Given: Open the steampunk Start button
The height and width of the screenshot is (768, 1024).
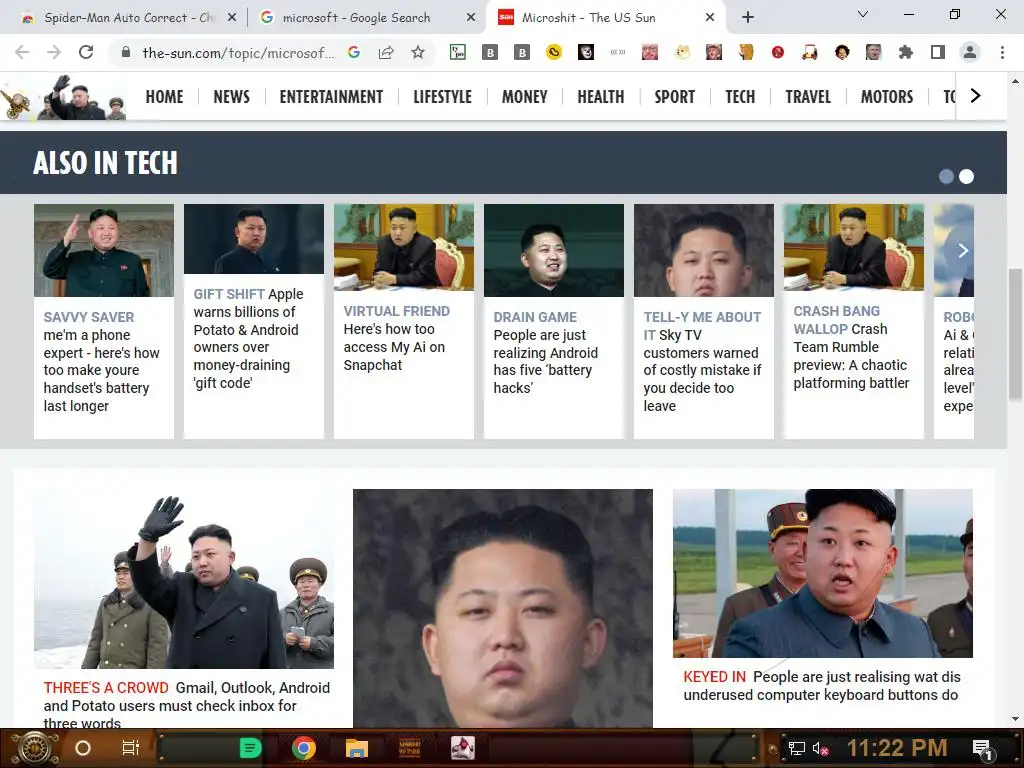Looking at the screenshot, I should [34, 748].
